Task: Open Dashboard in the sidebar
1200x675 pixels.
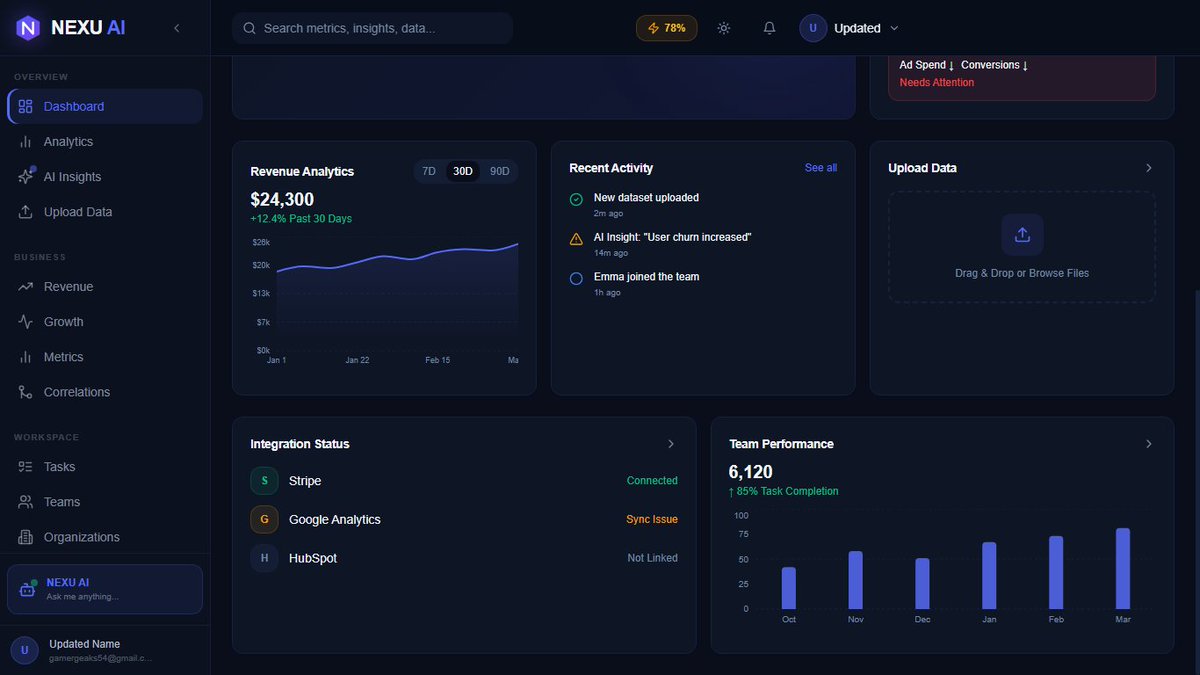Action: coord(105,106)
